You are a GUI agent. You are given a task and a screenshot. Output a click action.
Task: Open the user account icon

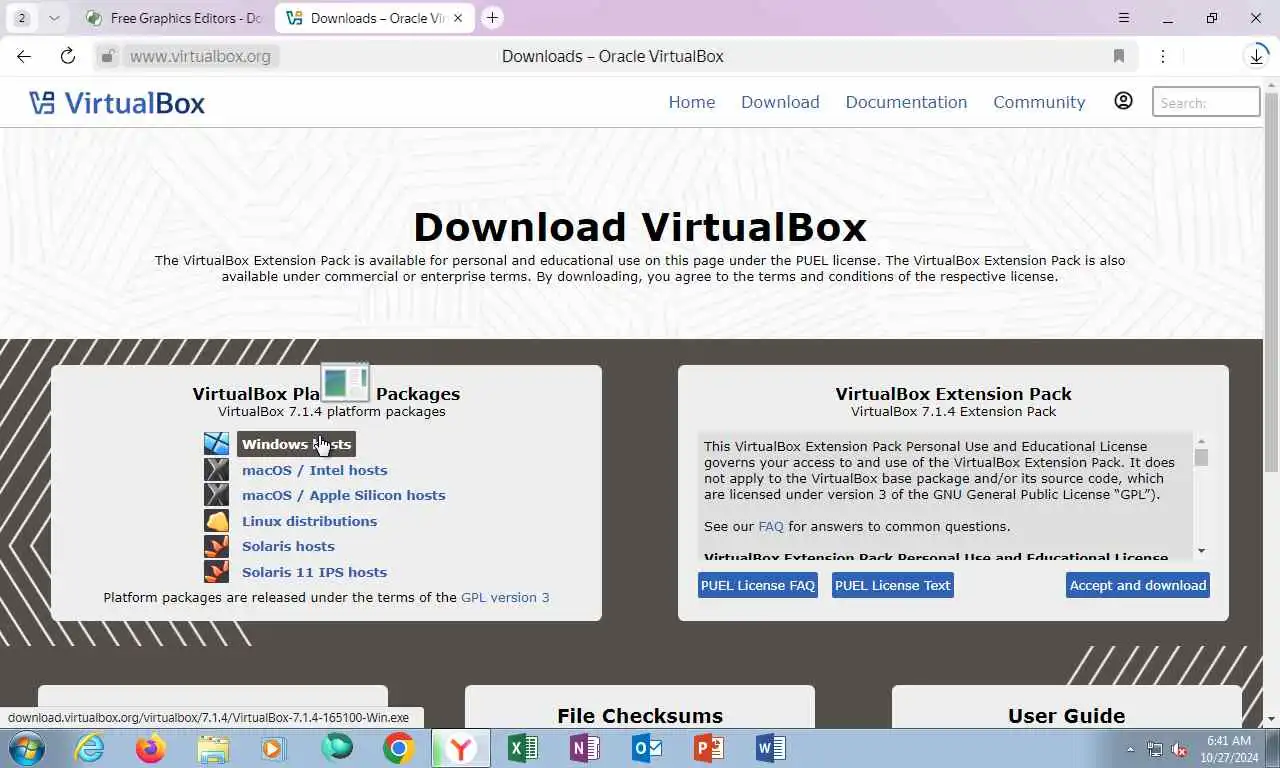(x=1123, y=101)
